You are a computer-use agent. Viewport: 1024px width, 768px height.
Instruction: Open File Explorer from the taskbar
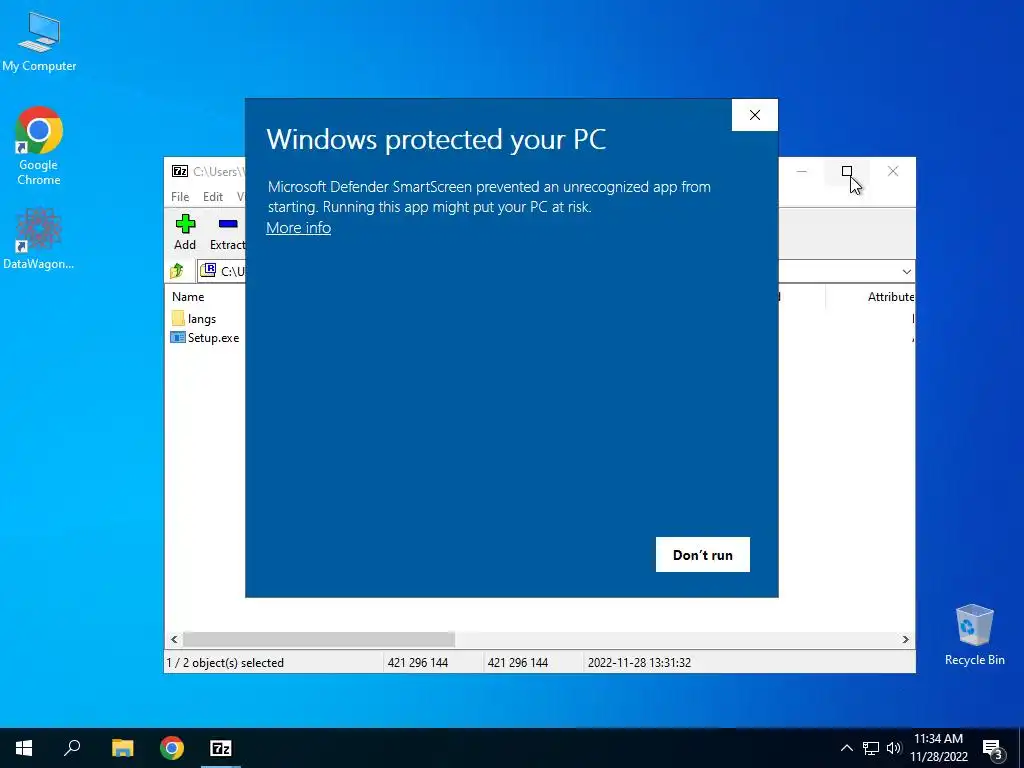pyautogui.click(x=122, y=748)
